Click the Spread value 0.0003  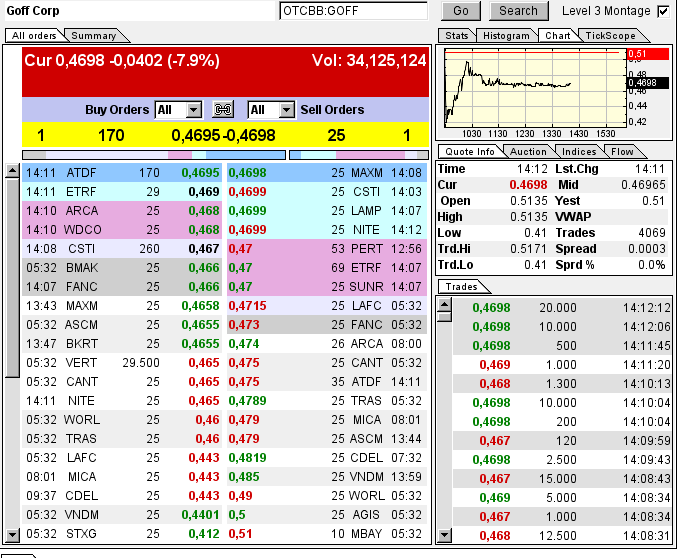pos(647,249)
